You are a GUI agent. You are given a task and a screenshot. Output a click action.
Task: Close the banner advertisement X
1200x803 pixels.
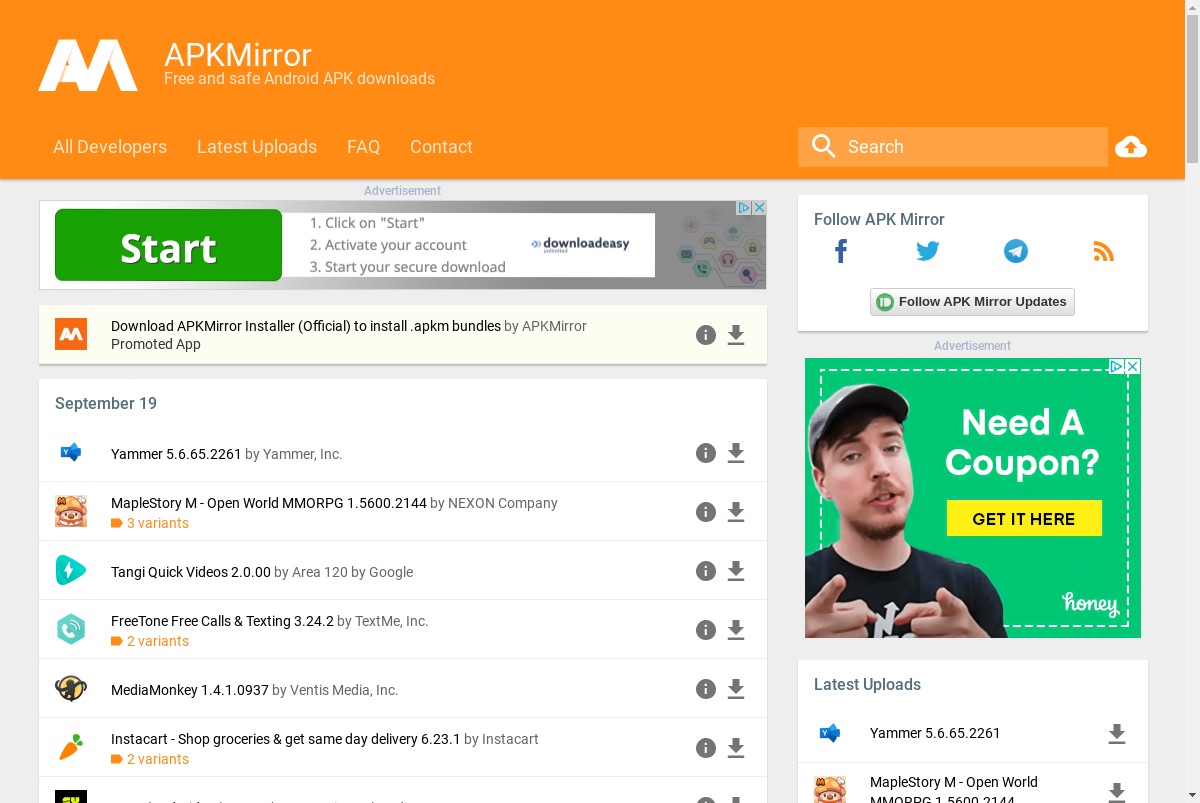point(759,208)
